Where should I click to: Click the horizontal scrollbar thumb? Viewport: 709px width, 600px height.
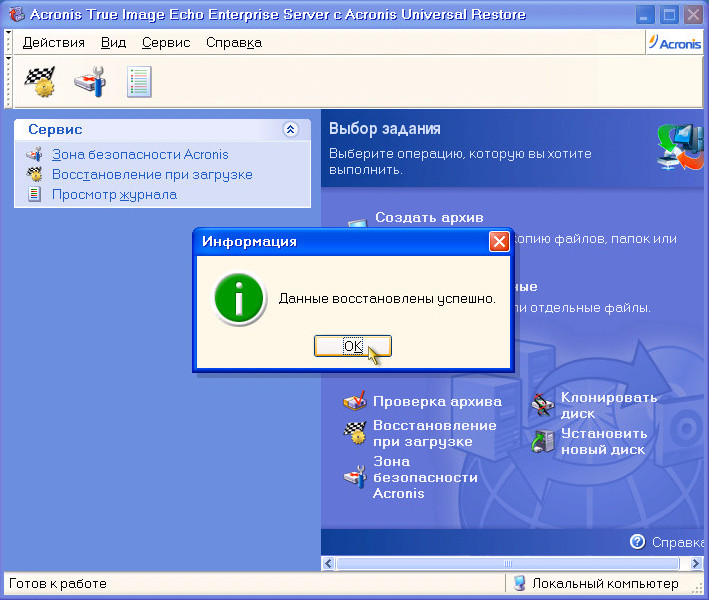(508, 564)
